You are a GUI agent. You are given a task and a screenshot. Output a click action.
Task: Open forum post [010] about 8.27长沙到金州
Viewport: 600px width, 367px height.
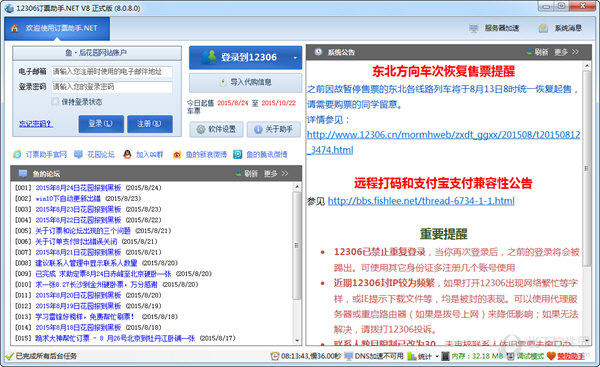pyautogui.click(x=96, y=284)
